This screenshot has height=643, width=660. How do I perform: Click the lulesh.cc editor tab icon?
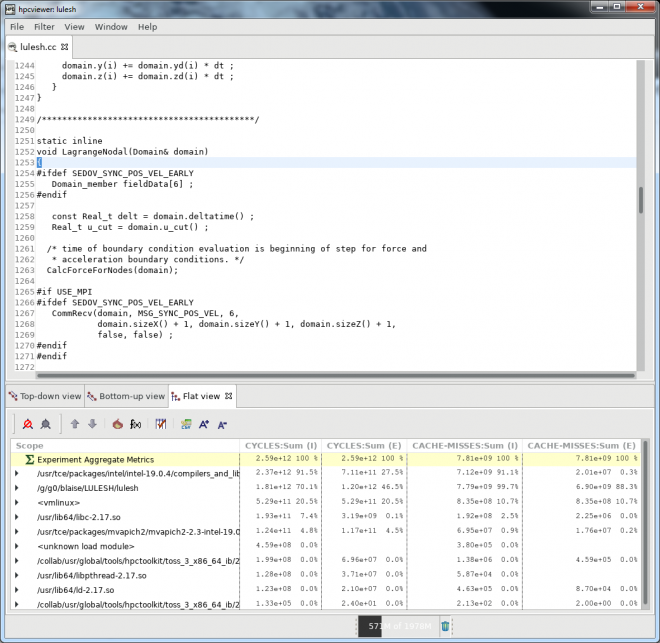pyautogui.click(x=13, y=47)
